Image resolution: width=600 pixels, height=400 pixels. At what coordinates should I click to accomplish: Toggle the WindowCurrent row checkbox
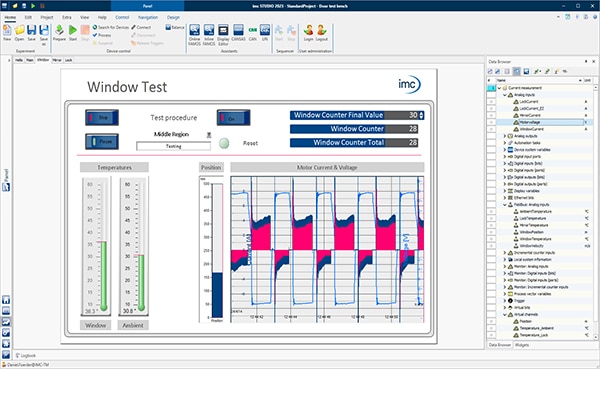coord(491,129)
